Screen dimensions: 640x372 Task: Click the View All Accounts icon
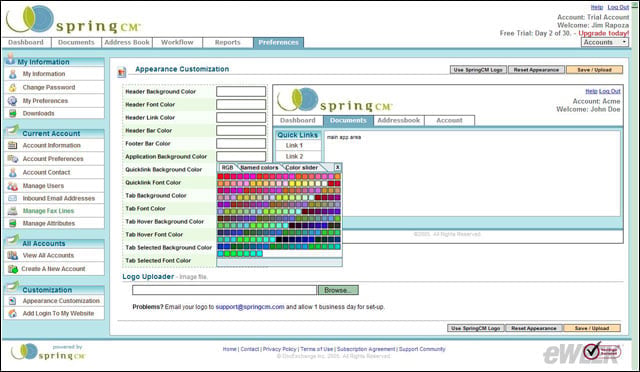pyautogui.click(x=13, y=255)
